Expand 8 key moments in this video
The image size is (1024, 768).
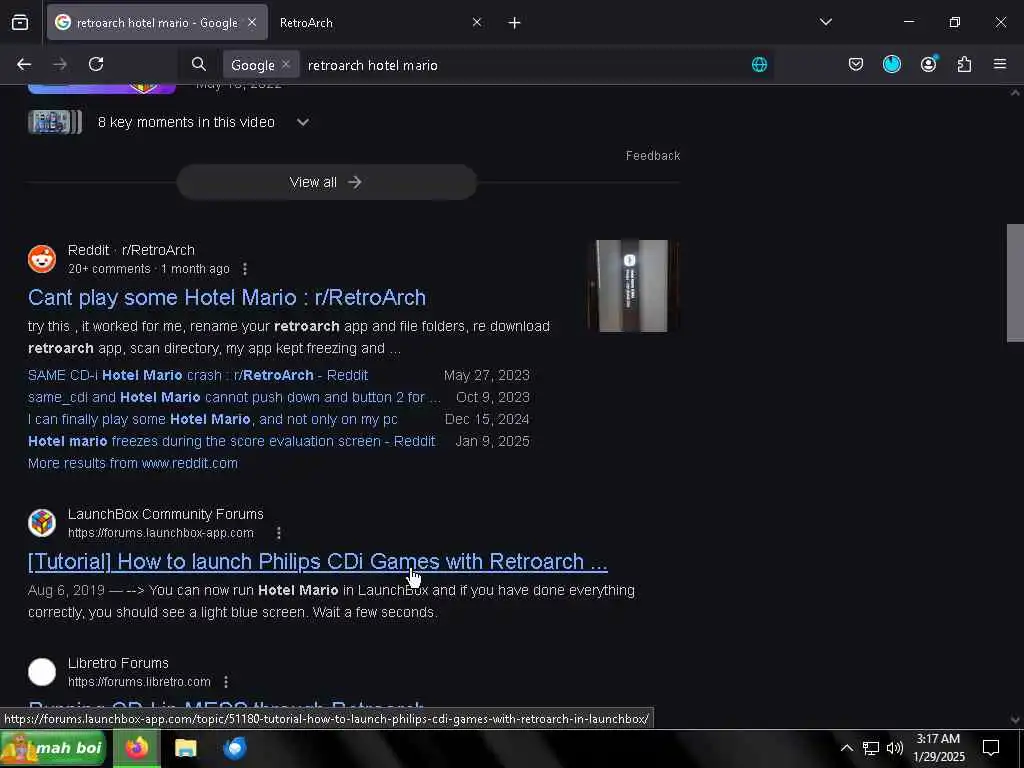302,122
